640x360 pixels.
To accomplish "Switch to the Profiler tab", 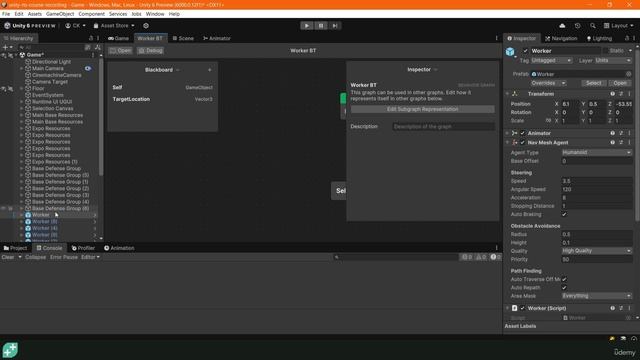I will point(83,248).
